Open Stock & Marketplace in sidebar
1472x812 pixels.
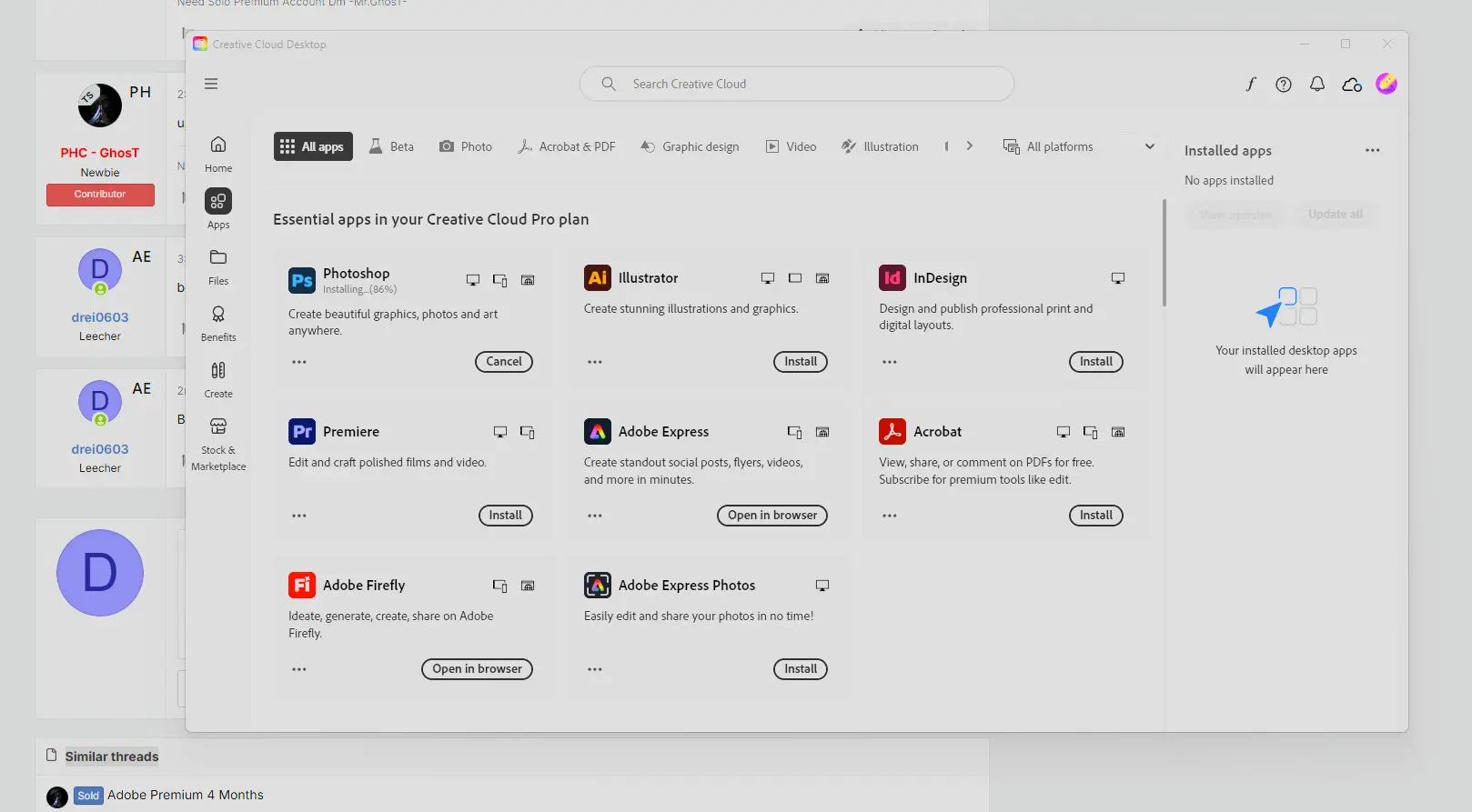click(x=218, y=444)
